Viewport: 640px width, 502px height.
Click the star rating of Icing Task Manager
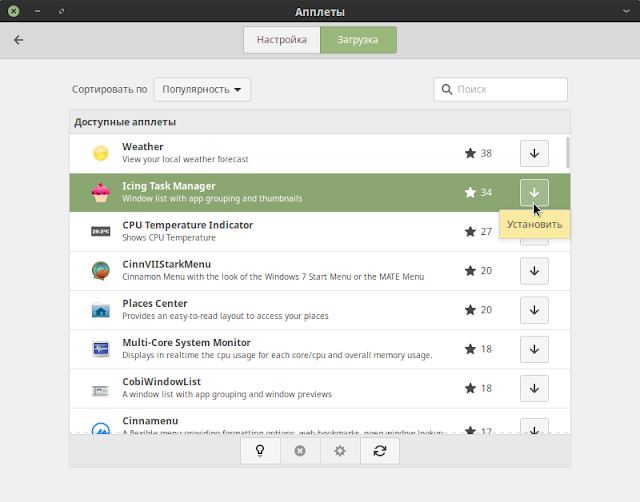tap(470, 192)
